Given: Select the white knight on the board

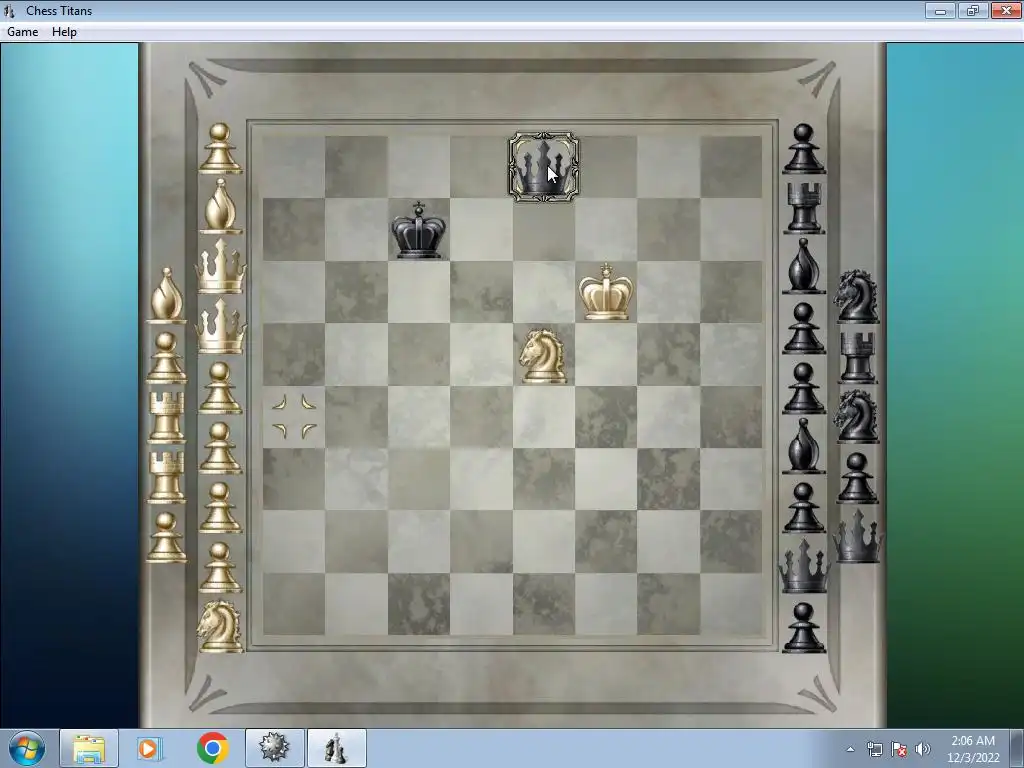Looking at the screenshot, I should tap(543, 356).
